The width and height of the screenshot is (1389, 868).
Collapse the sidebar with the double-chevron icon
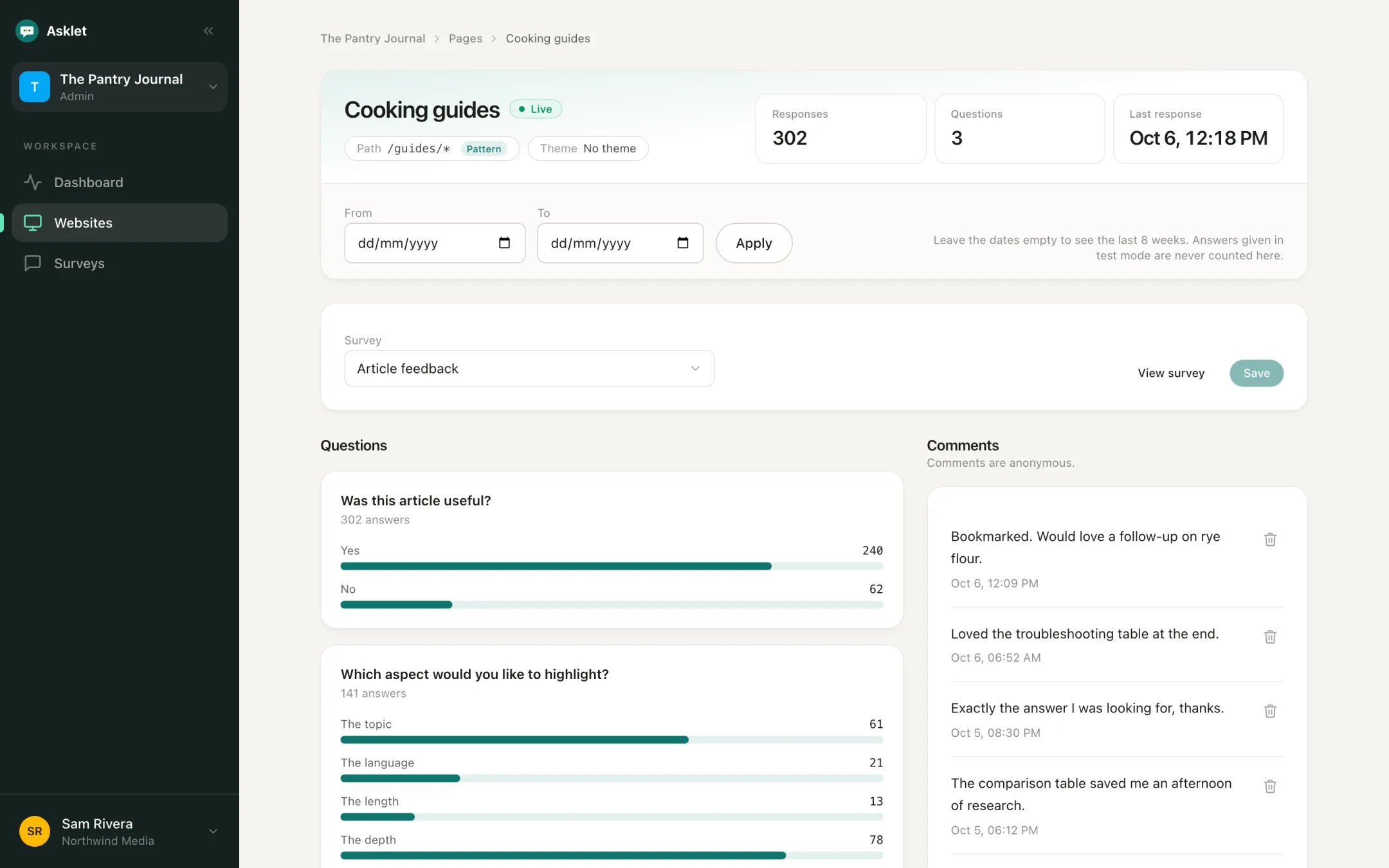[208, 31]
